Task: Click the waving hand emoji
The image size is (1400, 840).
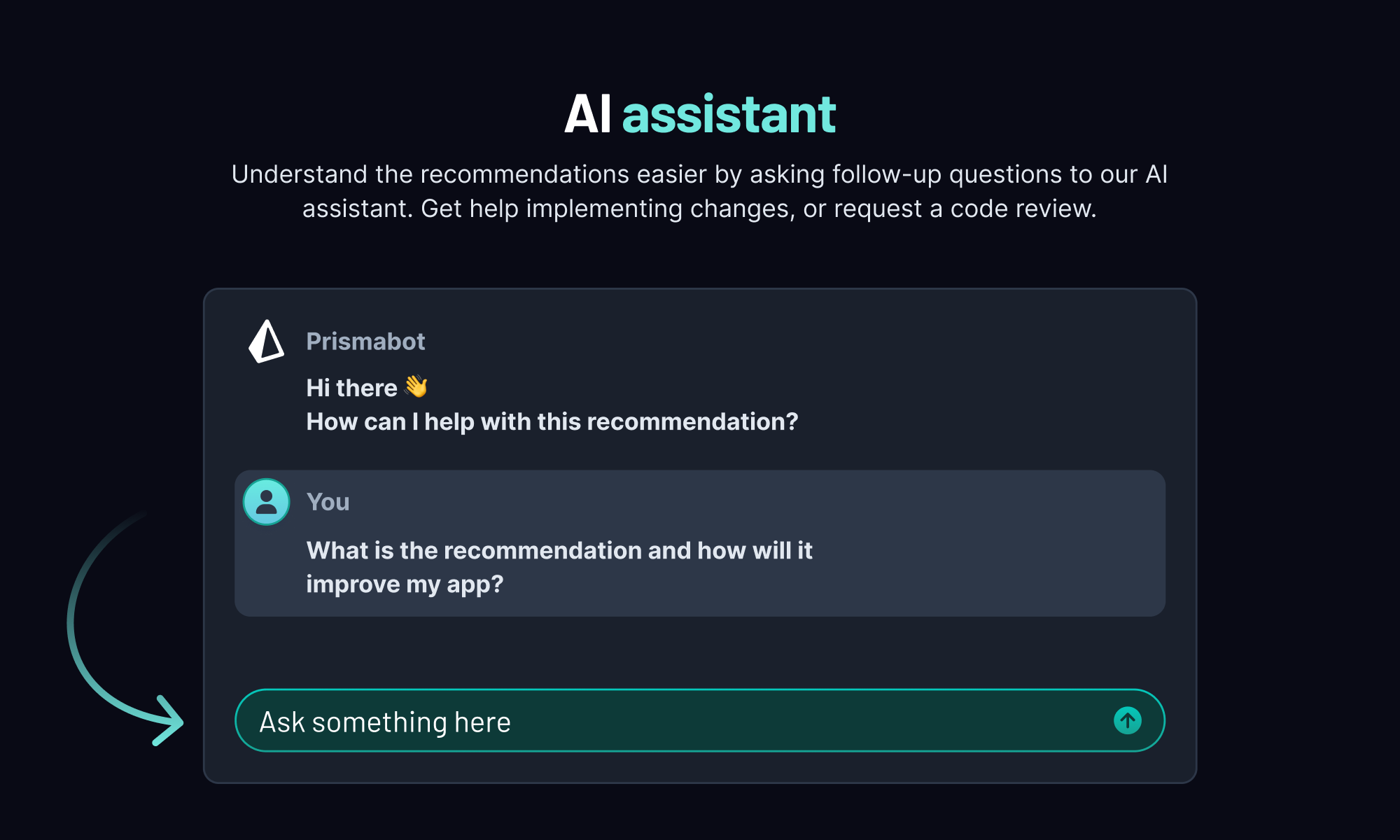Action: point(416,386)
